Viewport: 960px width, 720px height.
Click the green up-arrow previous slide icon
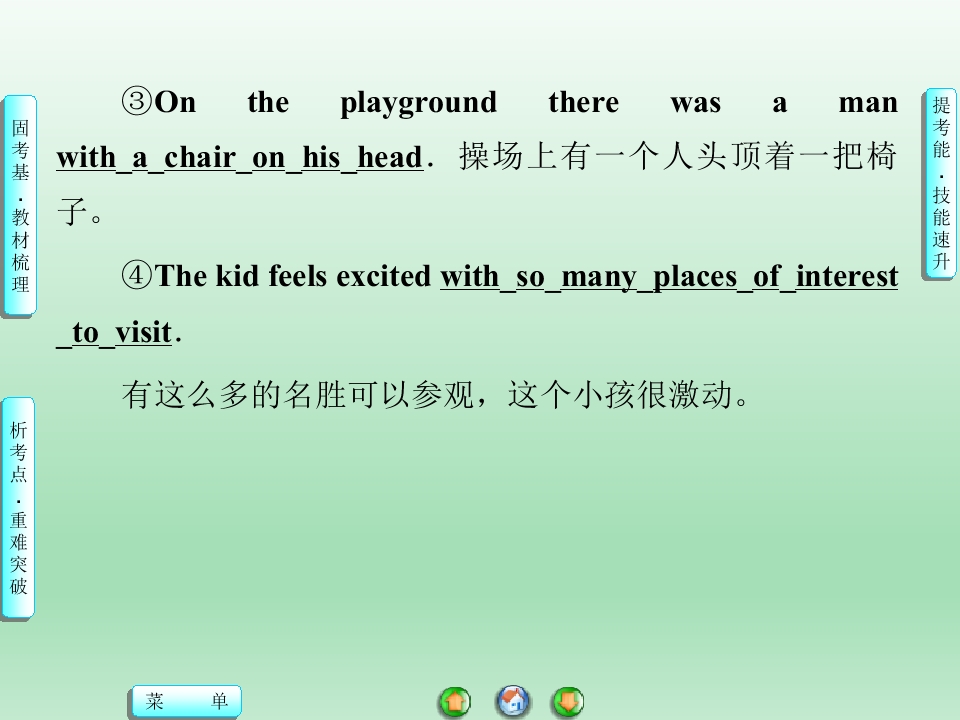click(455, 702)
